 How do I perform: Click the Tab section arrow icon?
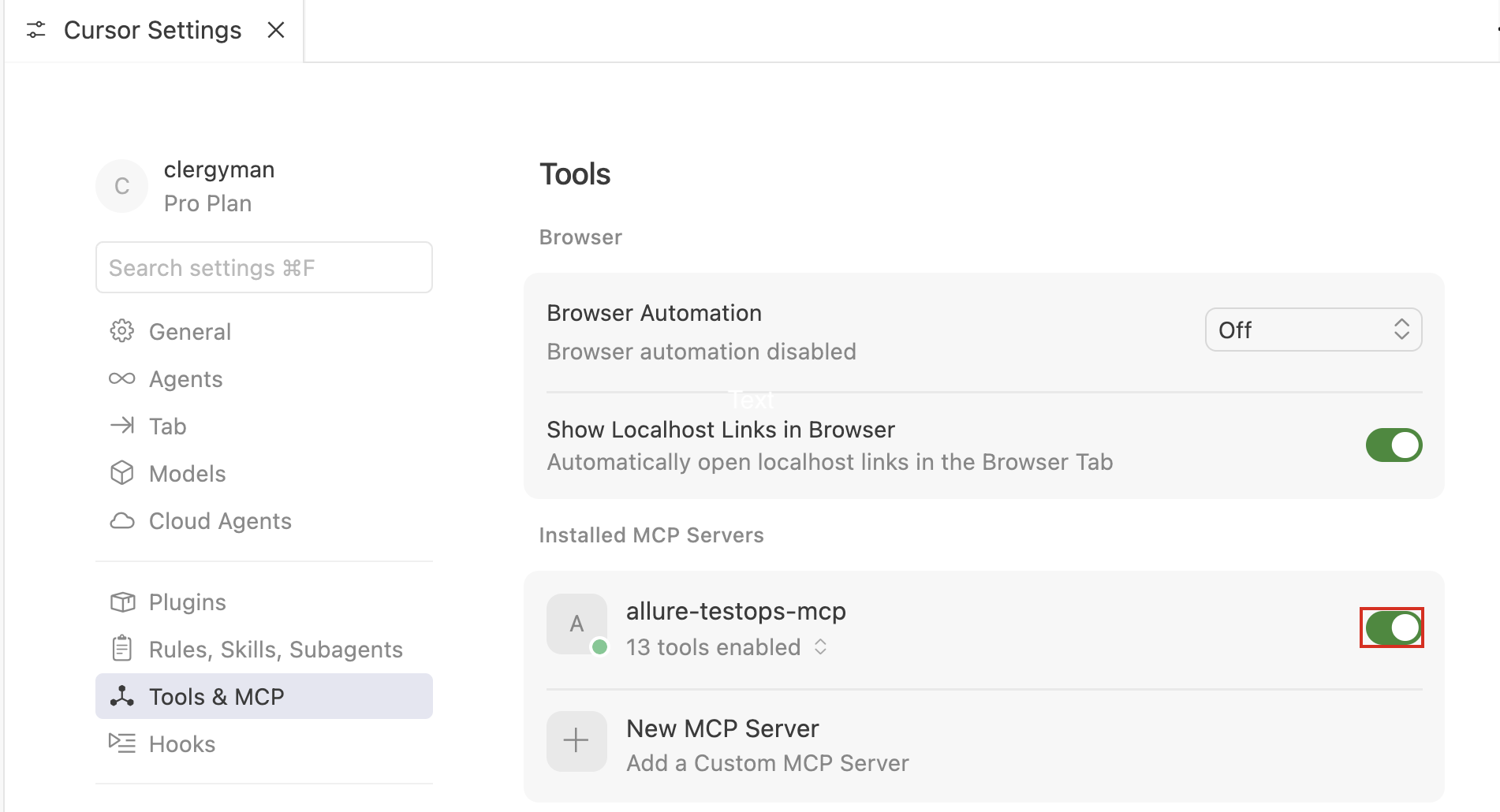(122, 426)
